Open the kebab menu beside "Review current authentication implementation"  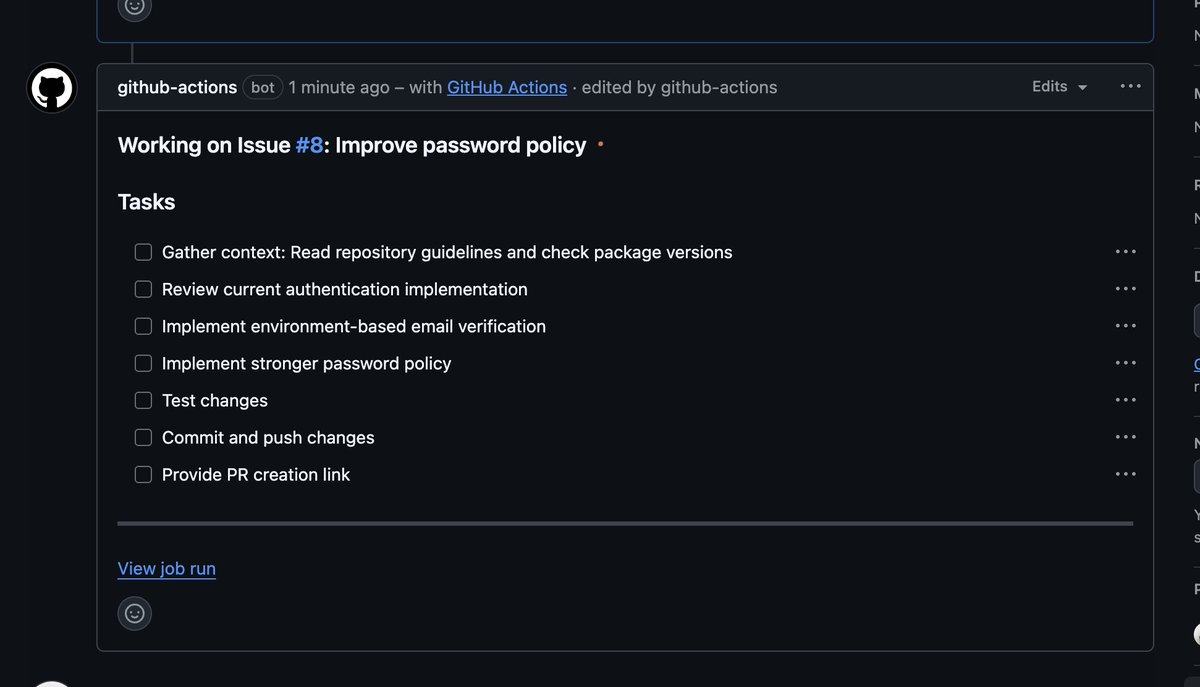point(1126,288)
